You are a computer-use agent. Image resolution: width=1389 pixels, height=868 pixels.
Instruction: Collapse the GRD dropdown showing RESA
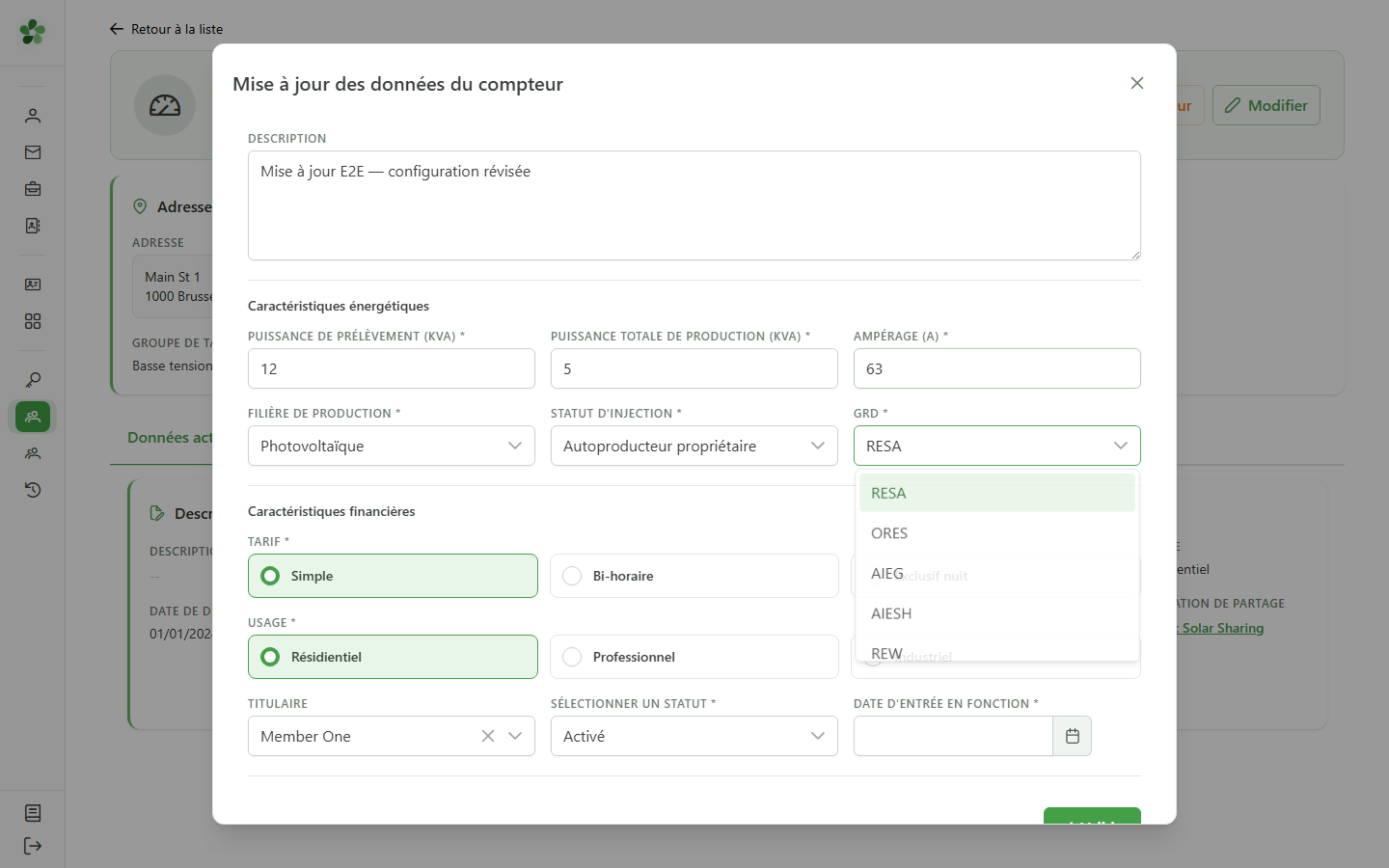tap(997, 446)
